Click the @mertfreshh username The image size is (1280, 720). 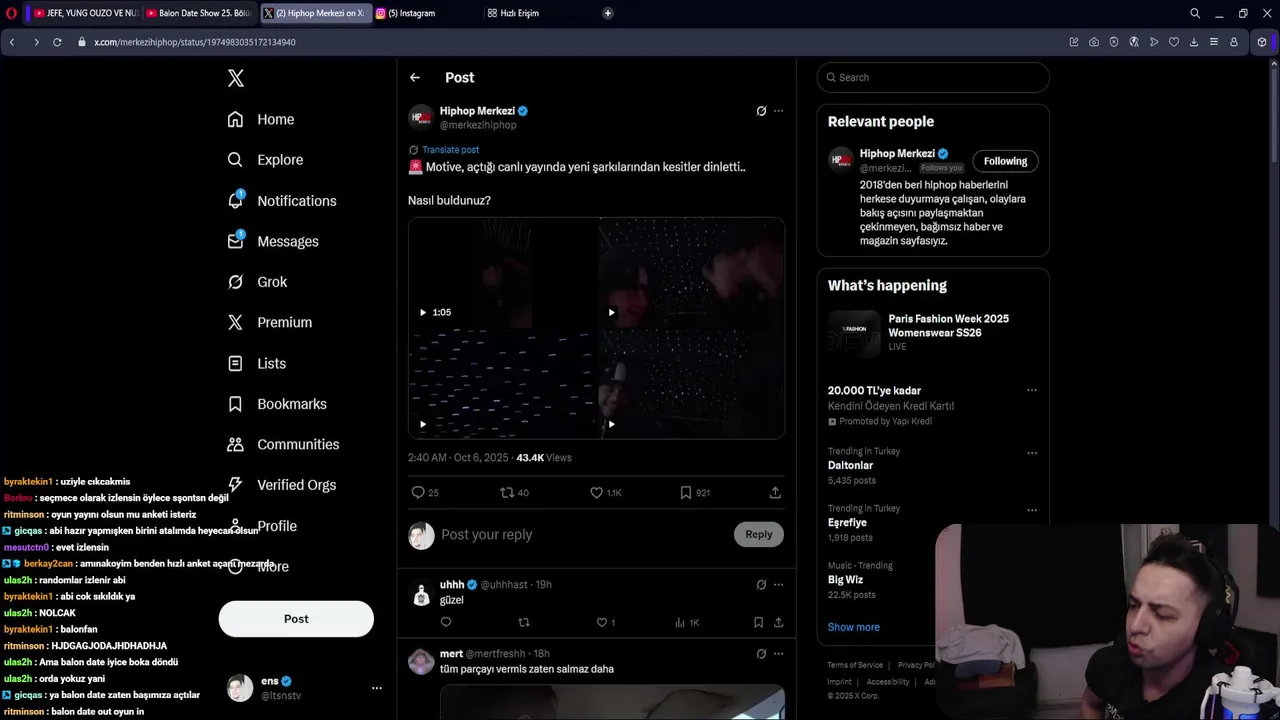click(x=497, y=654)
